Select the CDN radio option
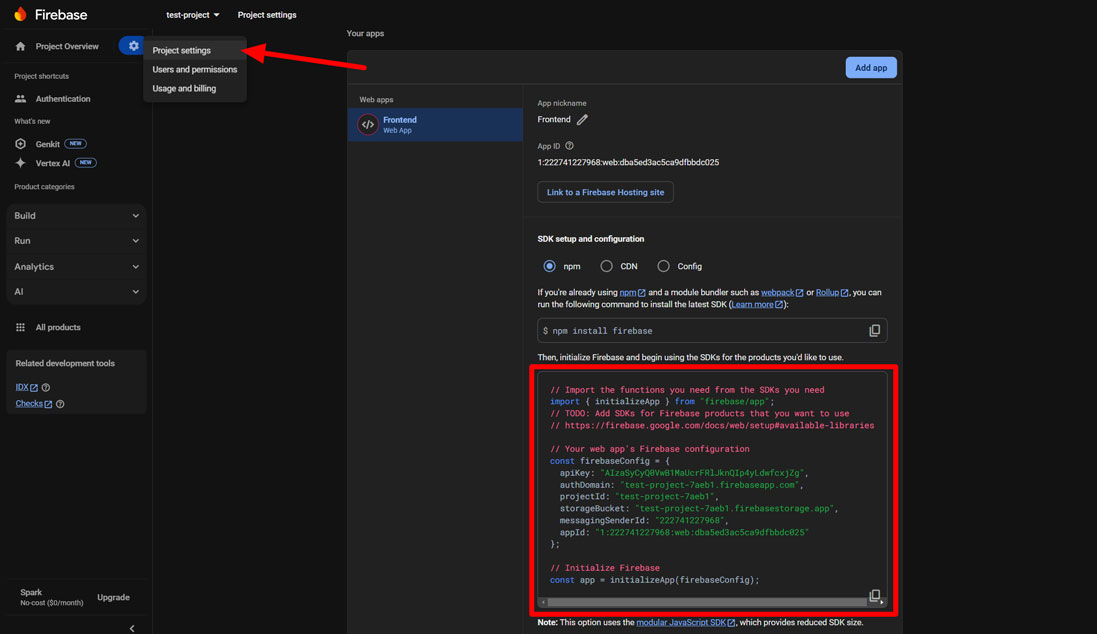This screenshot has height=634, width=1097. point(606,266)
